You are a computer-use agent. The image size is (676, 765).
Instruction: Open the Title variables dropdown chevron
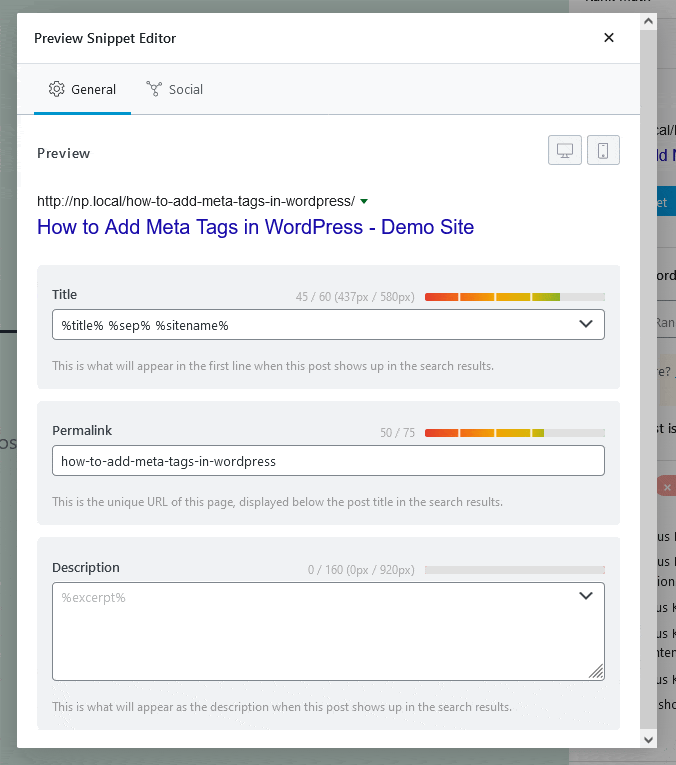pos(586,324)
